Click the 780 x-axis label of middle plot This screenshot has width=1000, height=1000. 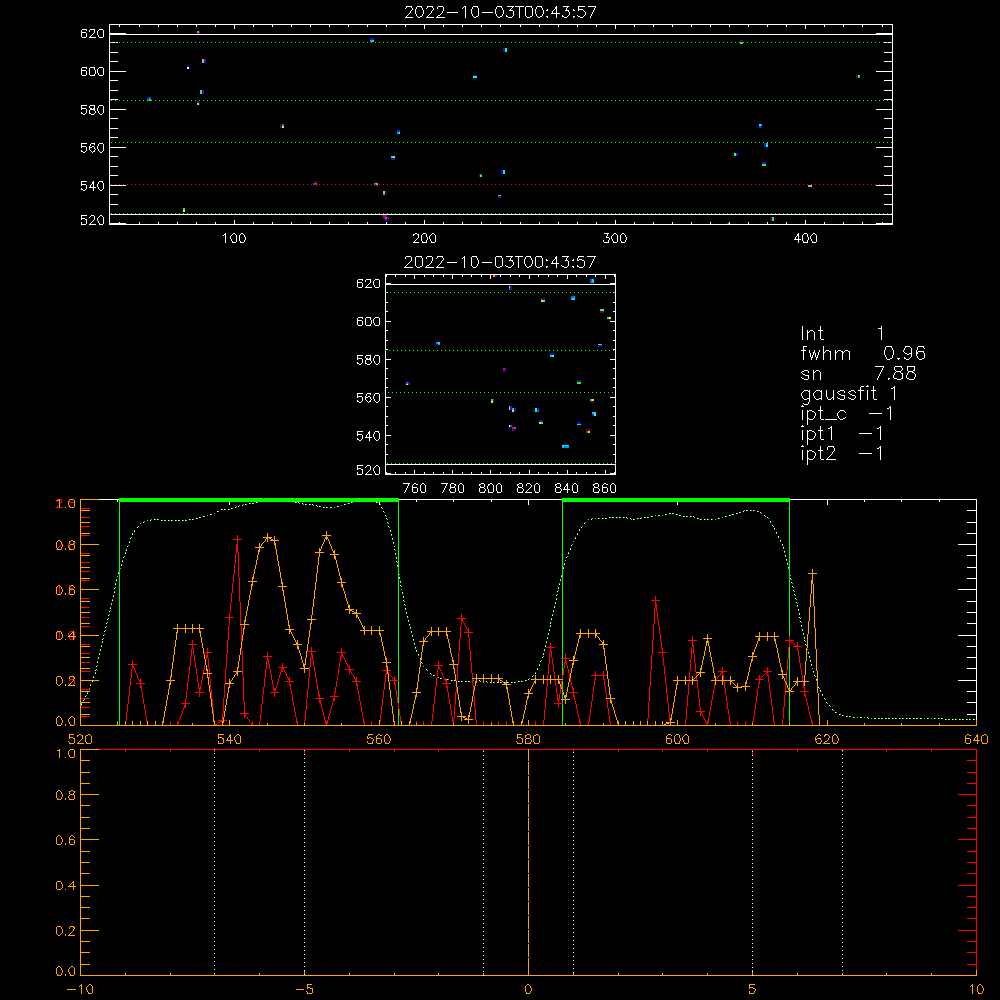pyautogui.click(x=453, y=489)
